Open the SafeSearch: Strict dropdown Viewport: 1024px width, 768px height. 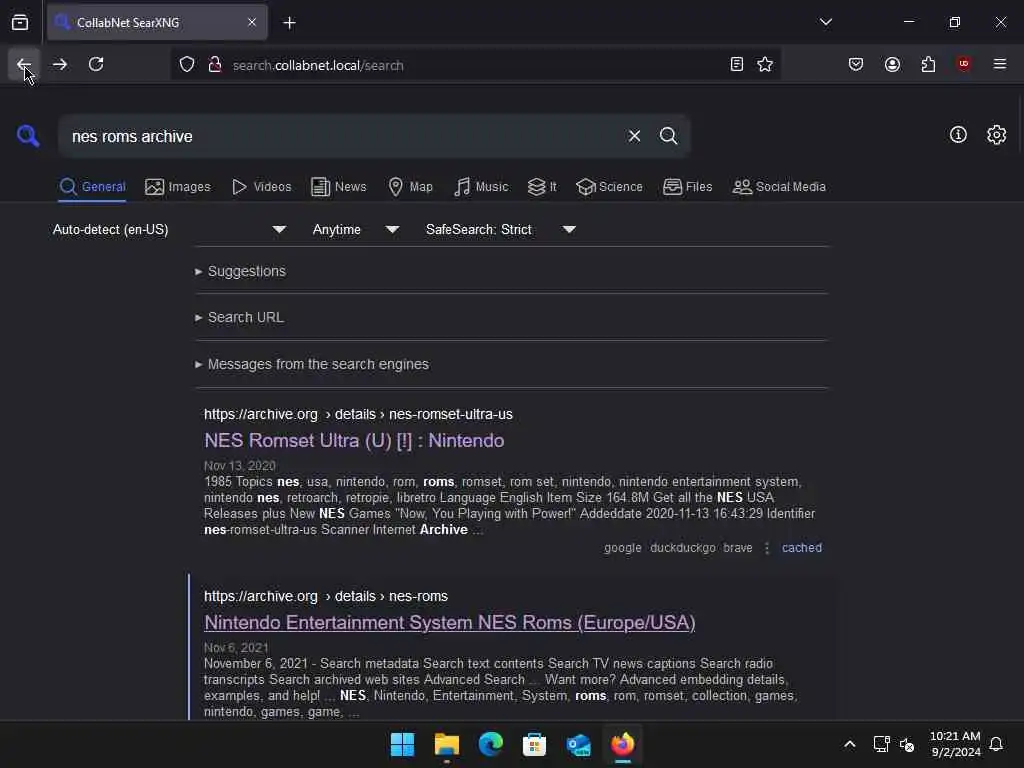500,230
